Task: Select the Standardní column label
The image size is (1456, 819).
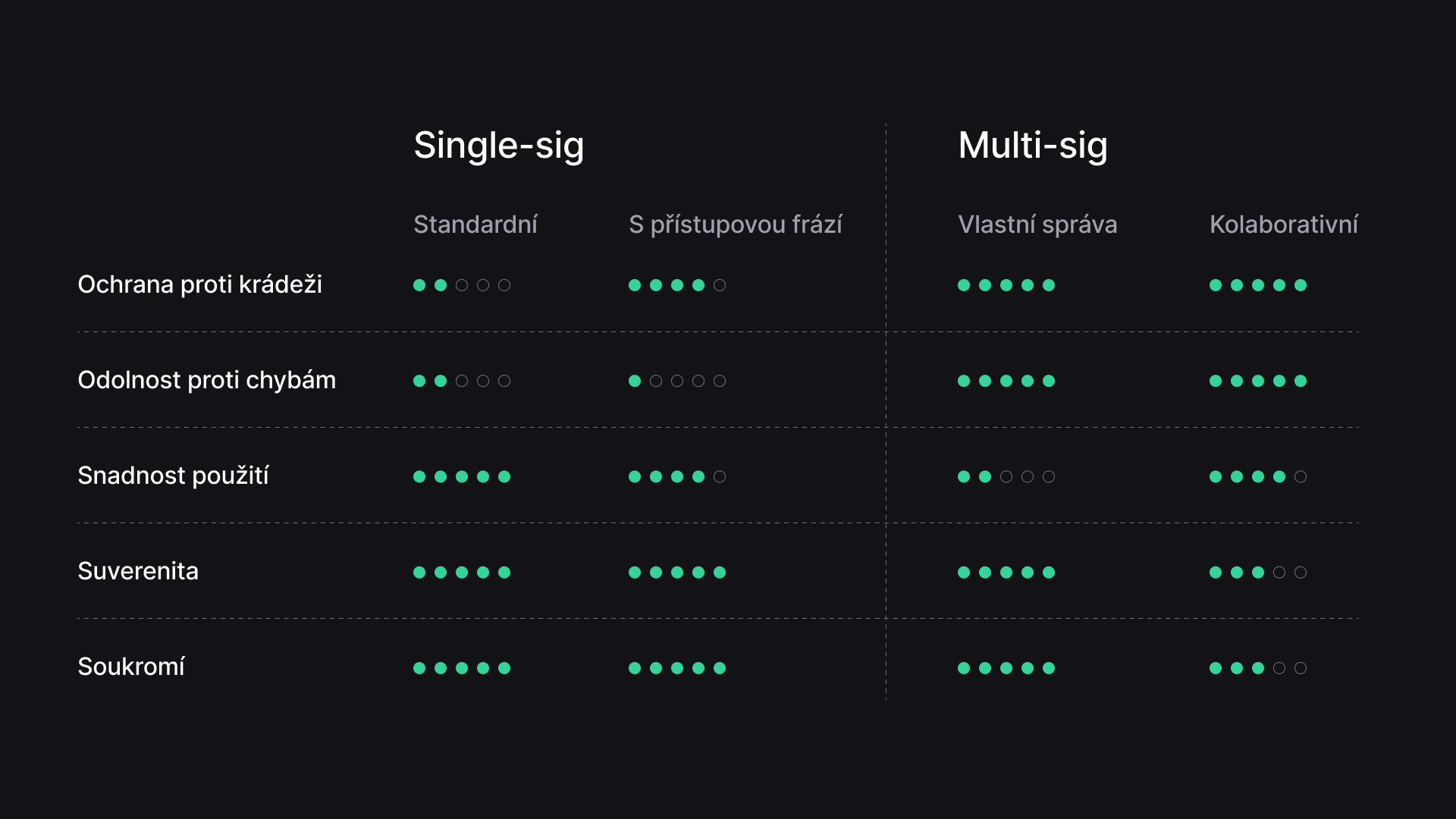Action: (475, 224)
